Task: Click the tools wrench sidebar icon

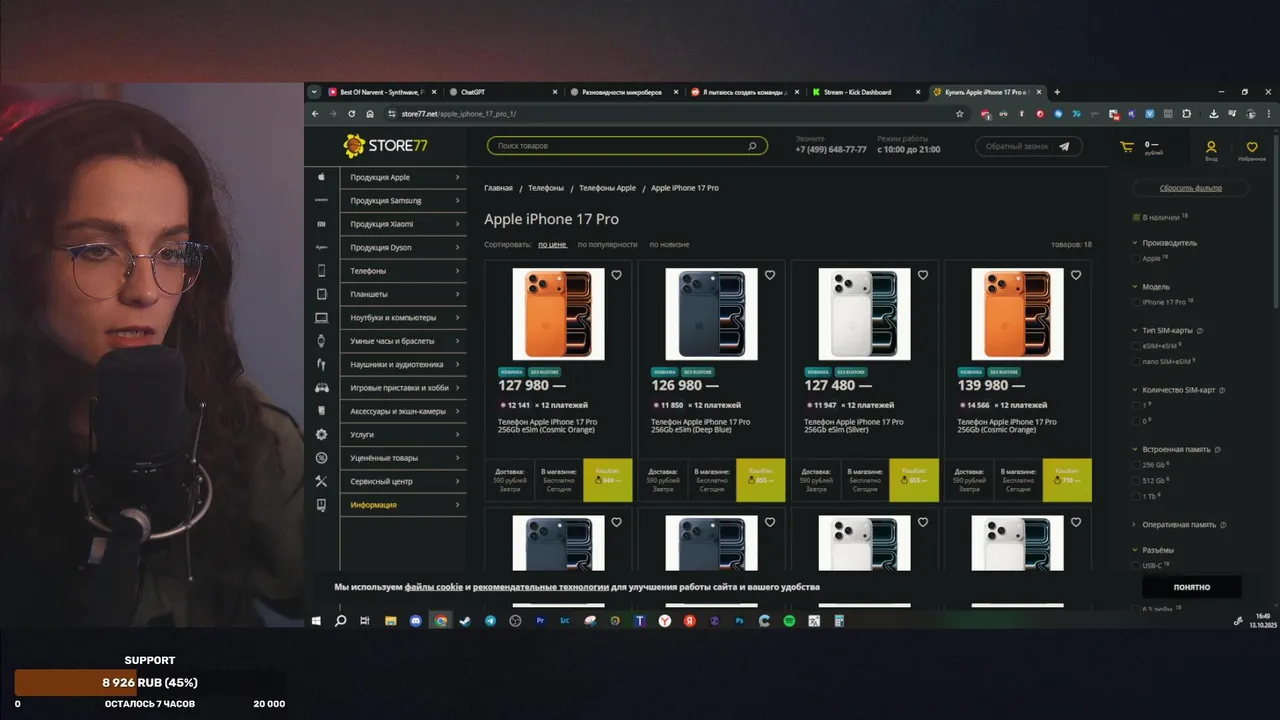Action: (x=321, y=481)
